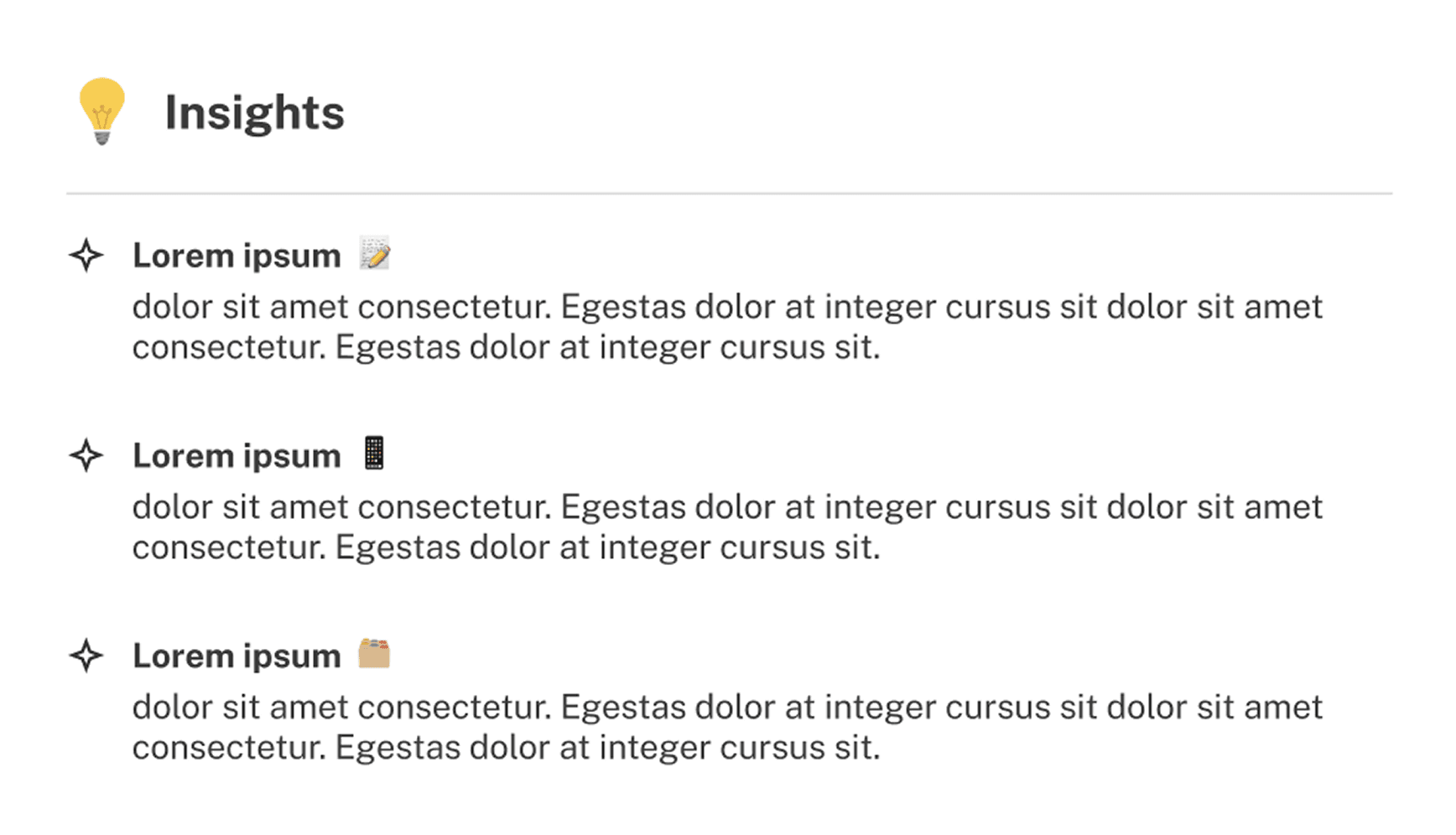Click first line of the first insight description

727,307
